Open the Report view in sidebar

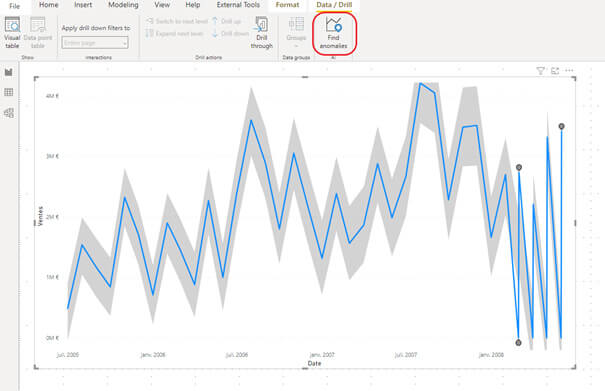pyautogui.click(x=8, y=72)
